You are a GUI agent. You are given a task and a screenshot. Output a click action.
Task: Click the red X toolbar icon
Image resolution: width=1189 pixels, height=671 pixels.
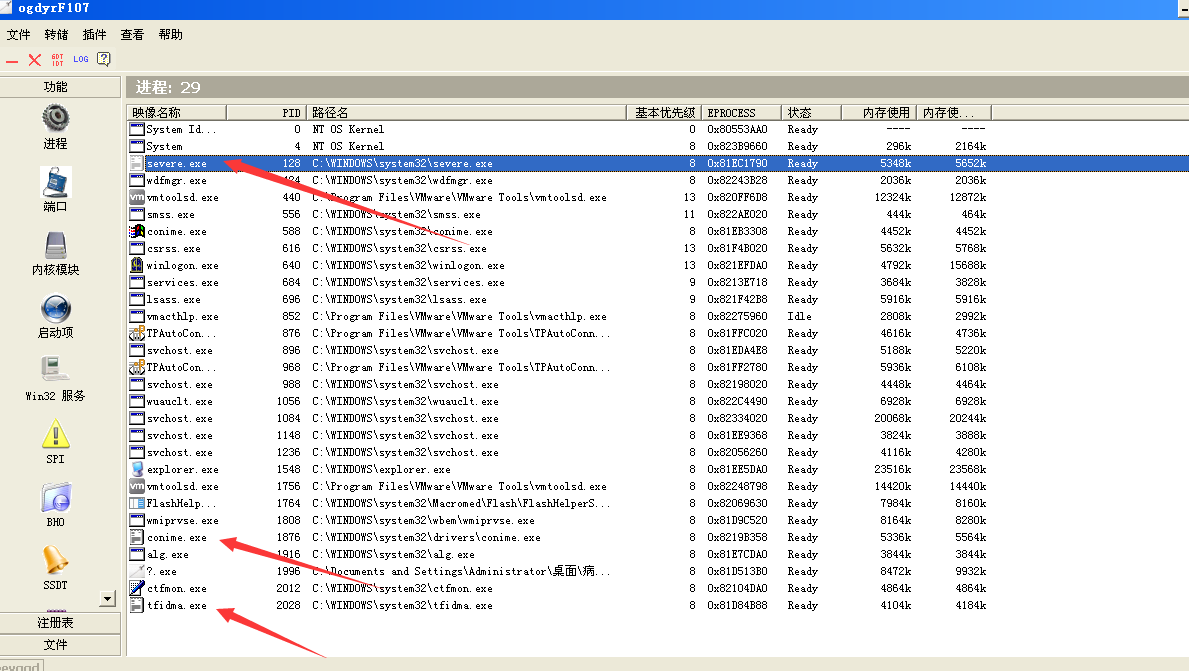click(35, 60)
